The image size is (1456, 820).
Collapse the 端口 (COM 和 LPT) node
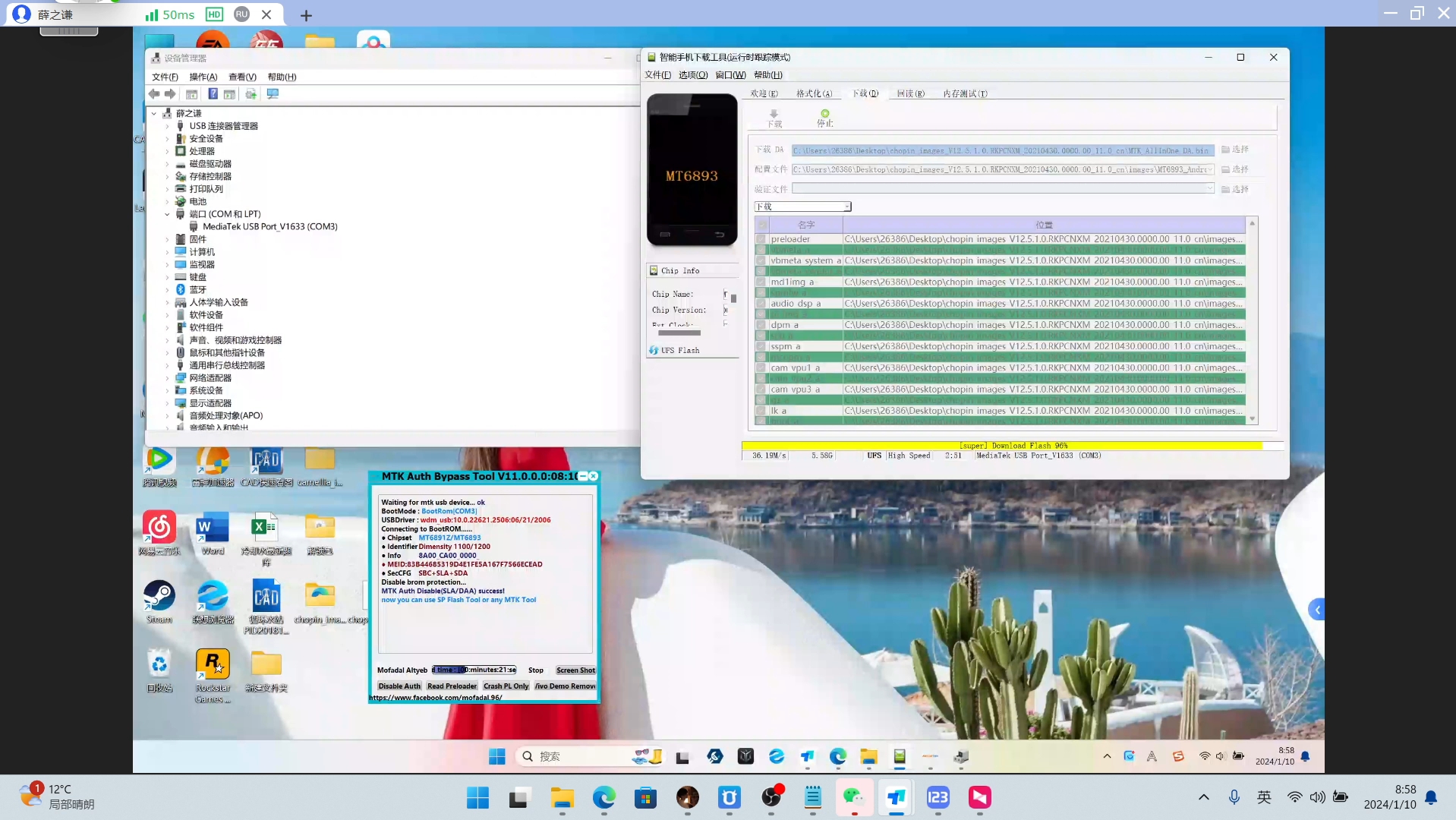point(168,214)
